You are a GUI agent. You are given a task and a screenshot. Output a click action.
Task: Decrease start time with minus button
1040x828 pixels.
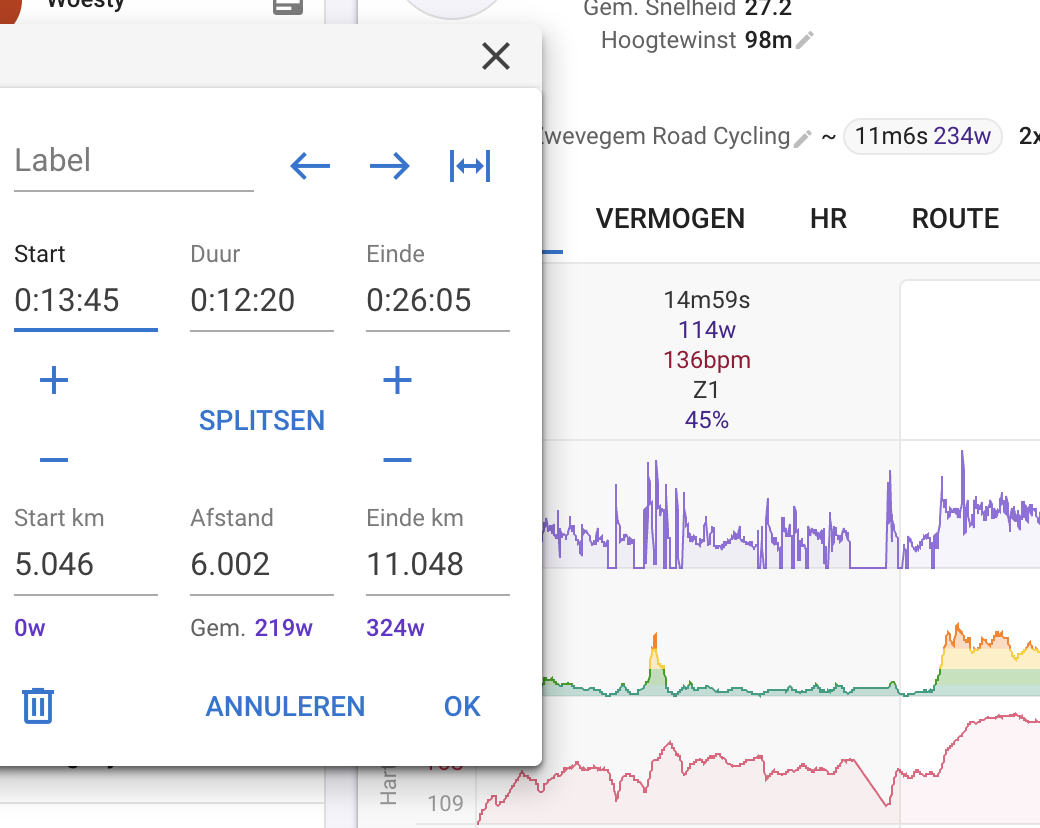(54, 460)
